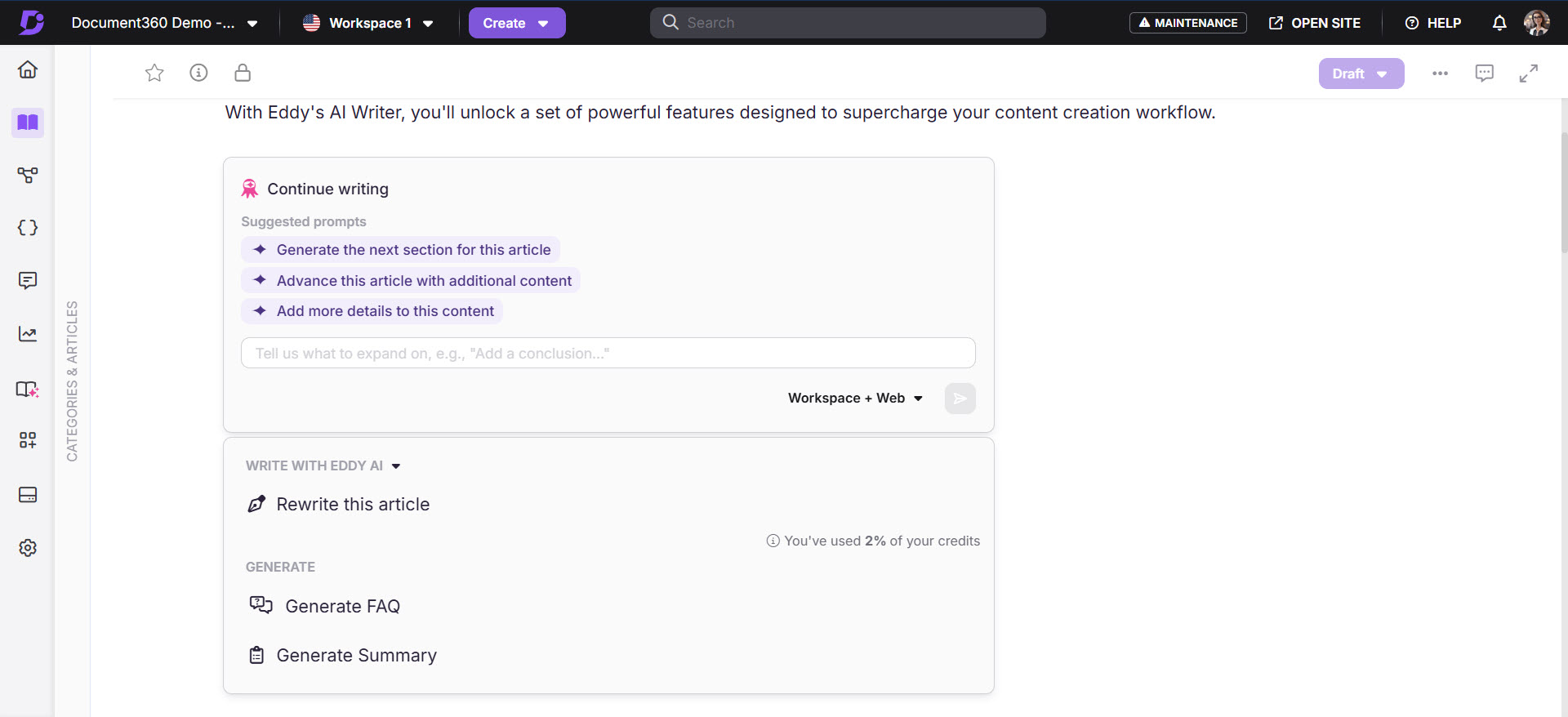Screen dimensions: 1568x717
Task: Open the article info icon
Action: tap(198, 73)
